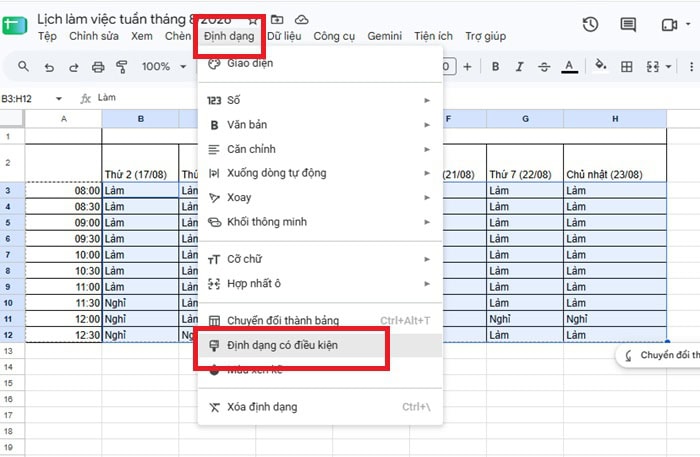Toggle bold formatting
This screenshot has width=700, height=457.
tap(495, 66)
